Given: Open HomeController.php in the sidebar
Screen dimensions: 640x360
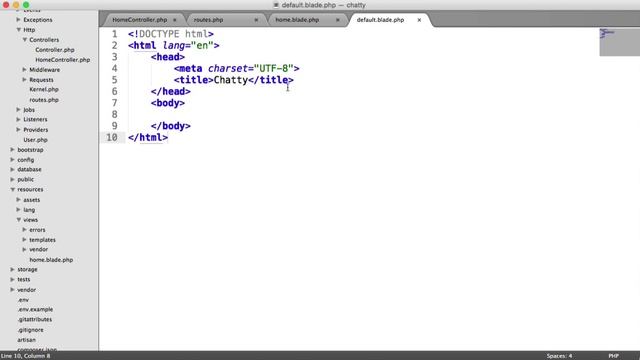Looking at the screenshot, I should (62, 60).
